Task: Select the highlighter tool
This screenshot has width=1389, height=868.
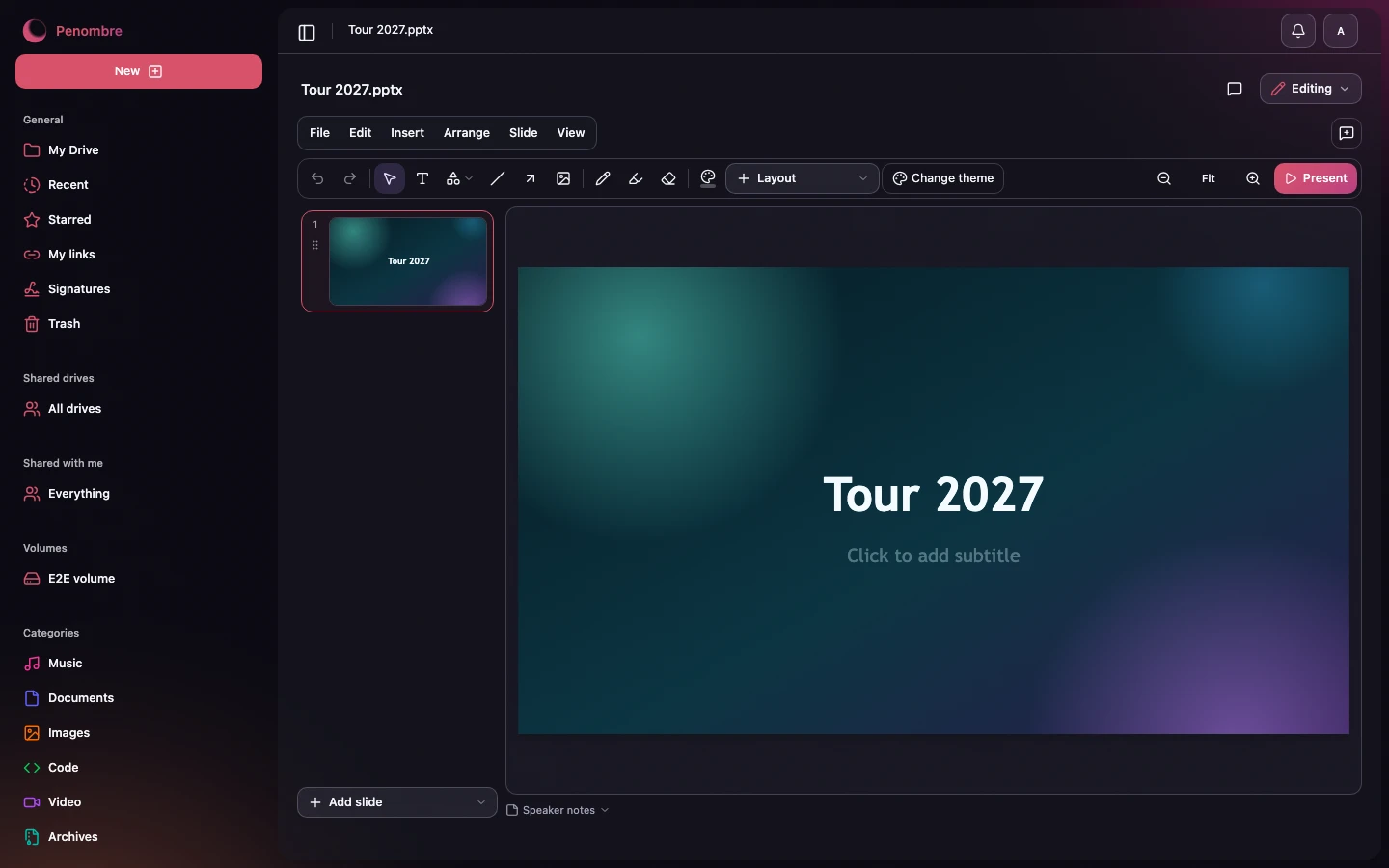Action: coord(636,178)
